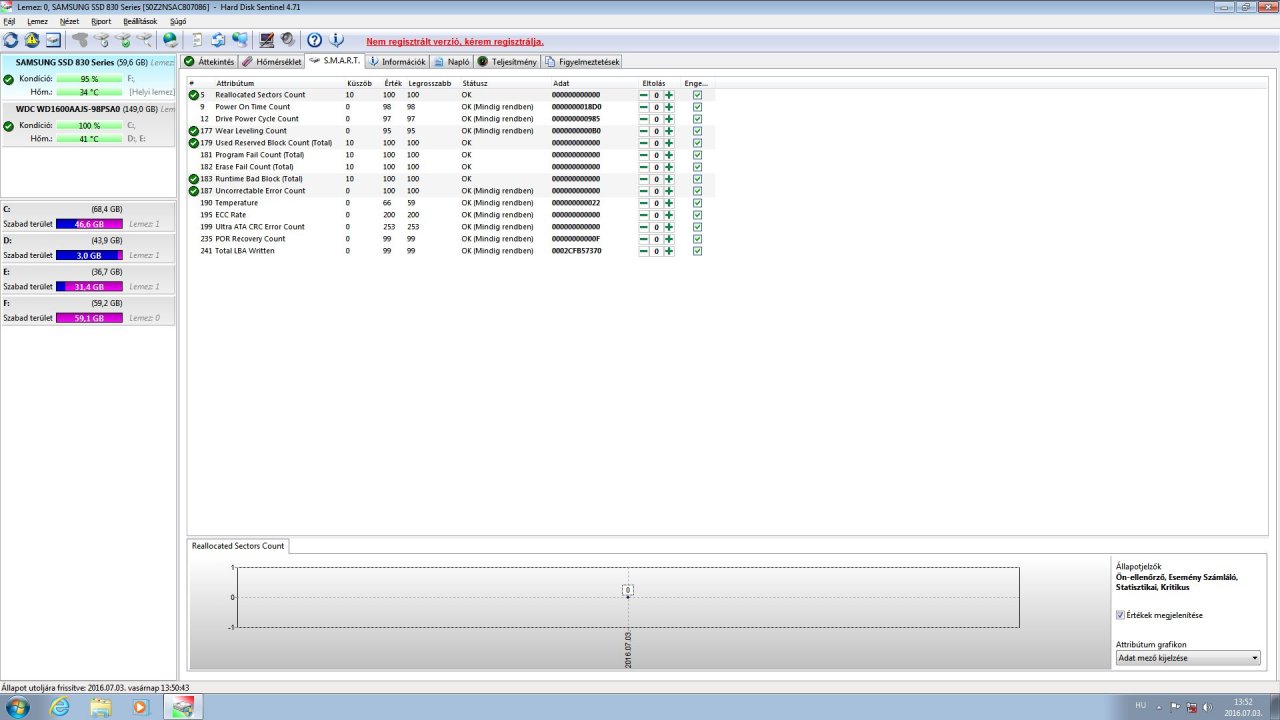Switch to the Figyelmeztetések tab

click(582, 62)
